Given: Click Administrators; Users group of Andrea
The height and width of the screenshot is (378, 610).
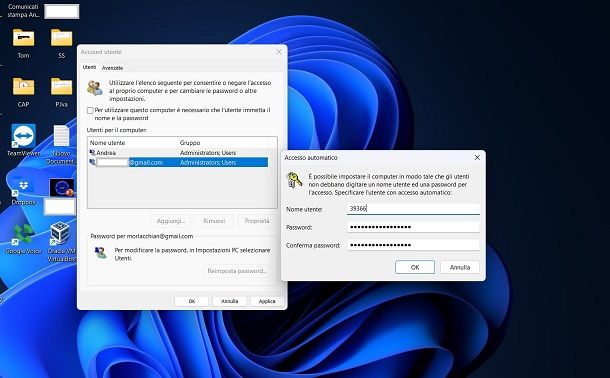Looking at the screenshot, I should 208,153.
